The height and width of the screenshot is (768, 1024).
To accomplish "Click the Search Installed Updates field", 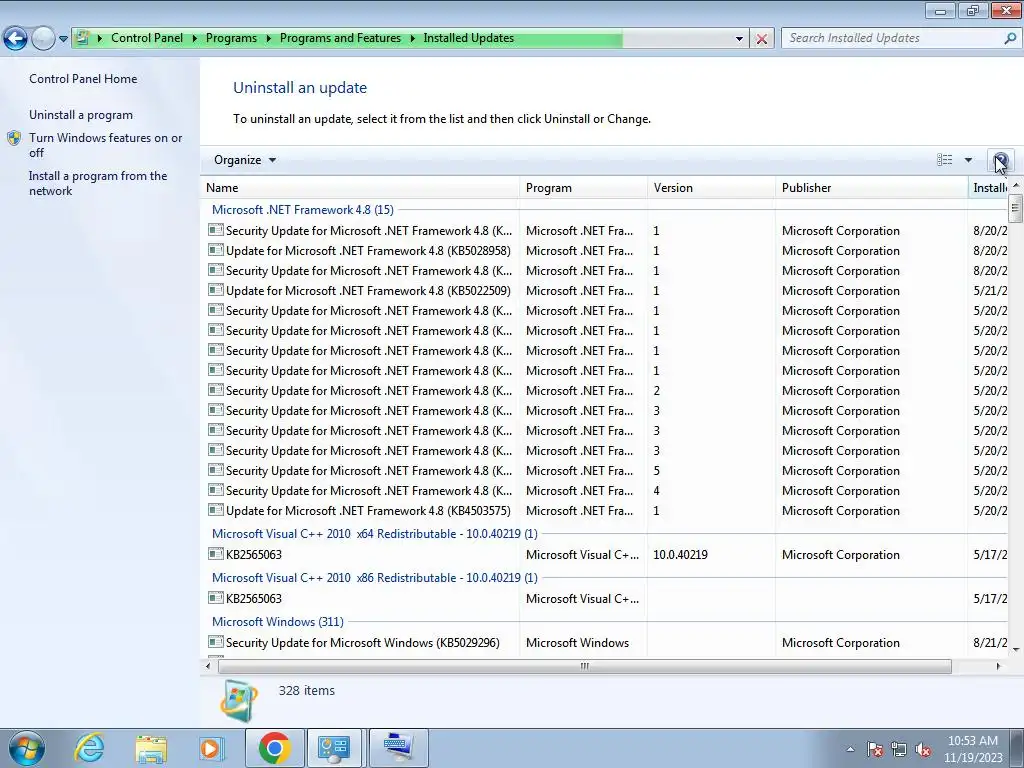I will pos(891,38).
